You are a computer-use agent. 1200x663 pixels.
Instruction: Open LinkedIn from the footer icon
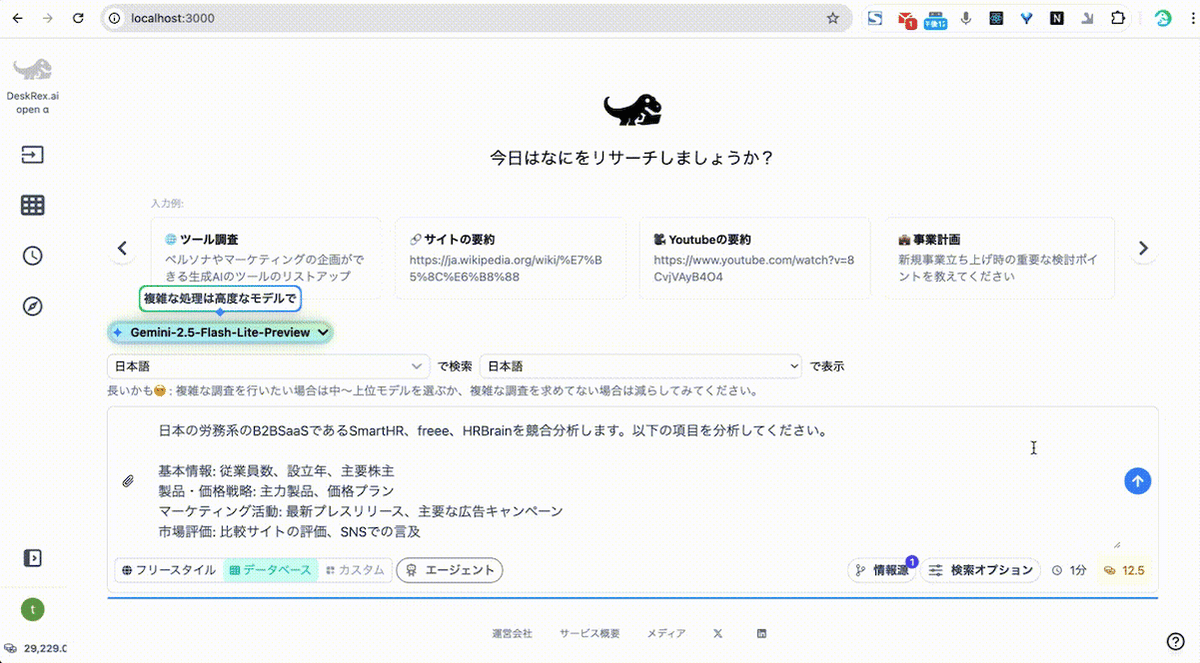(761, 633)
